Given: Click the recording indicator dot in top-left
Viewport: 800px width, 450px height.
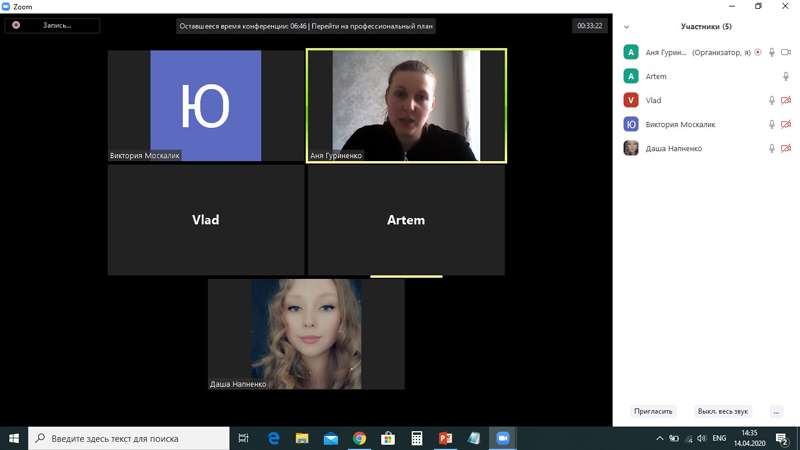Looking at the screenshot, I should (x=16, y=25).
